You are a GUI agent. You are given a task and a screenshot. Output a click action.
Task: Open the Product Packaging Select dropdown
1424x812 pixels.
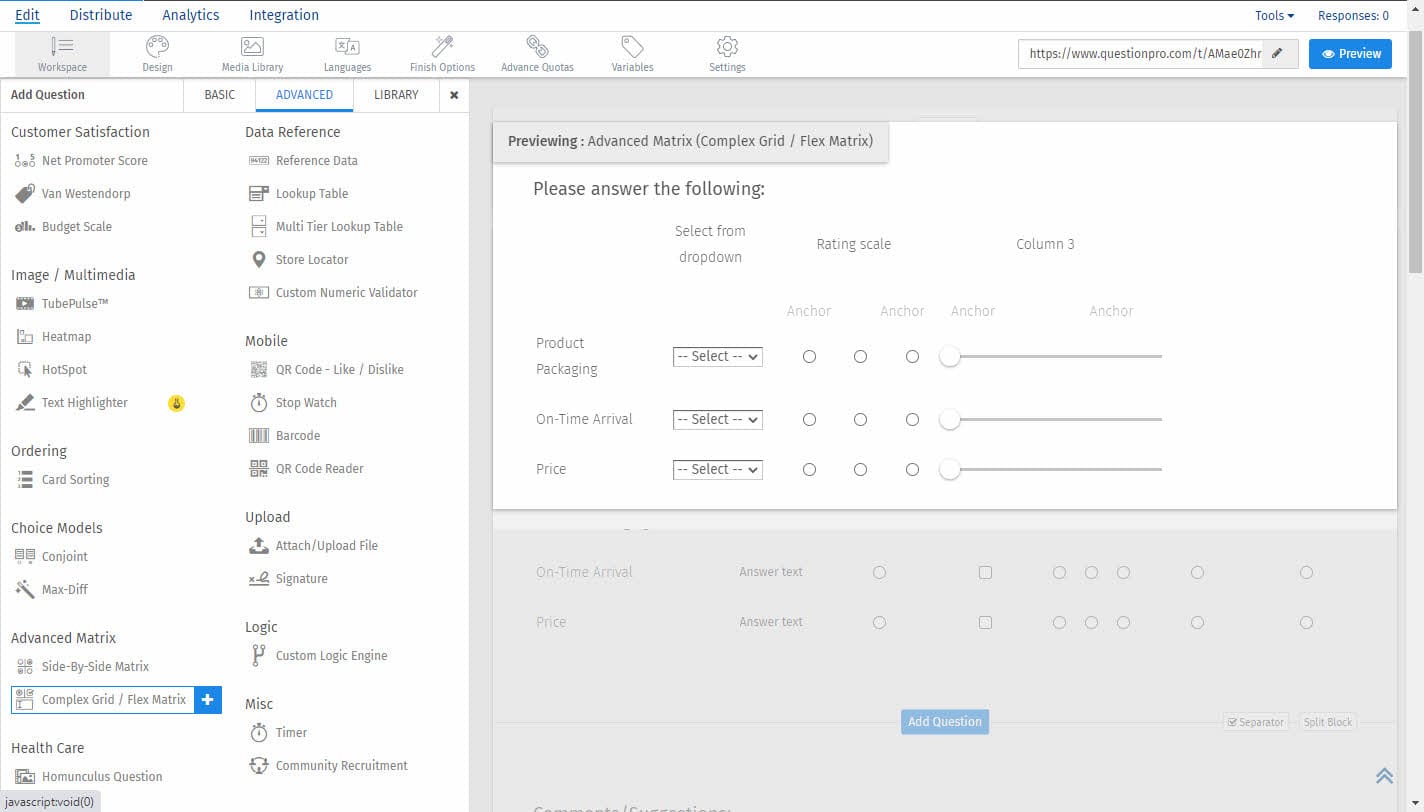tap(718, 357)
